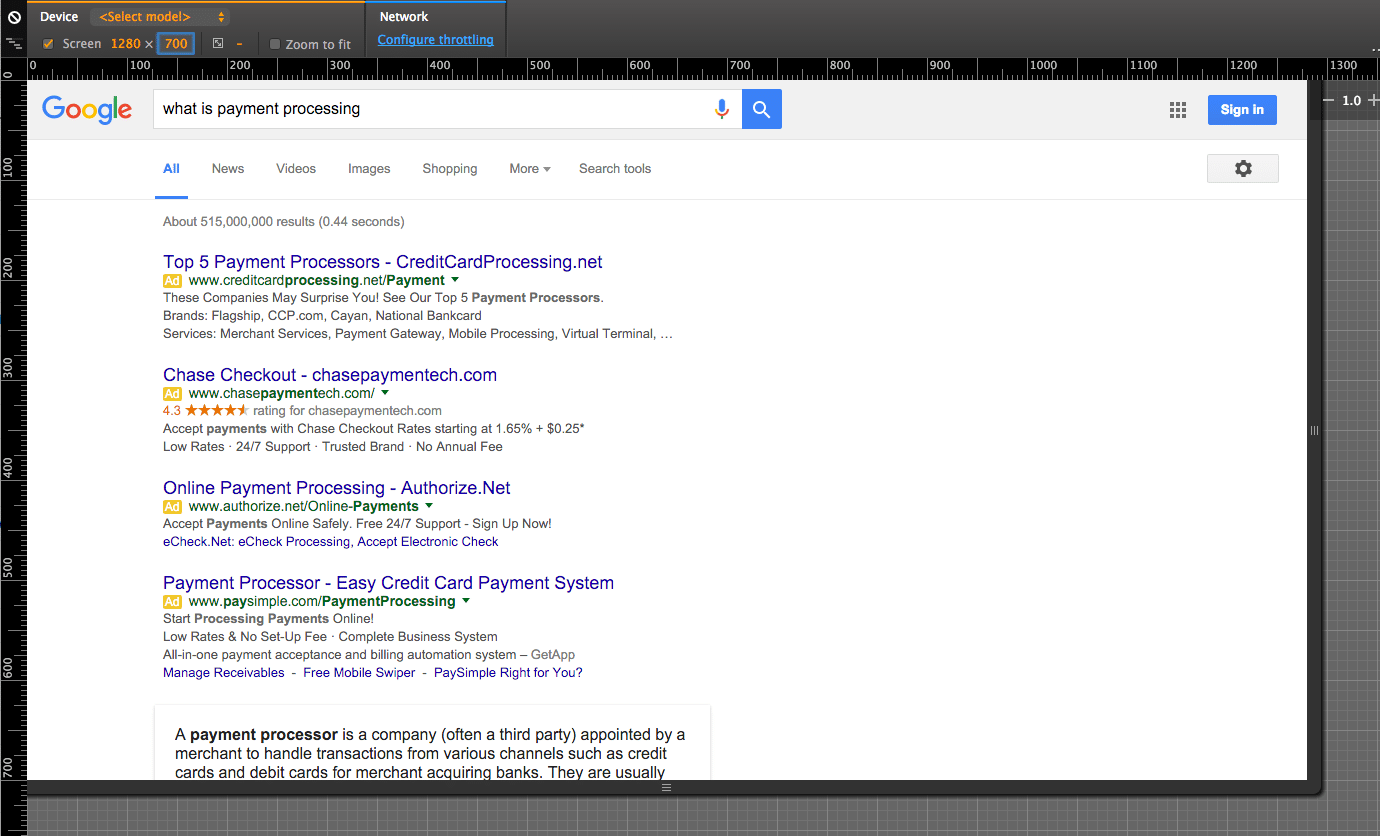Image resolution: width=1380 pixels, height=836 pixels.
Task: Switch to the News tab
Action: (x=228, y=169)
